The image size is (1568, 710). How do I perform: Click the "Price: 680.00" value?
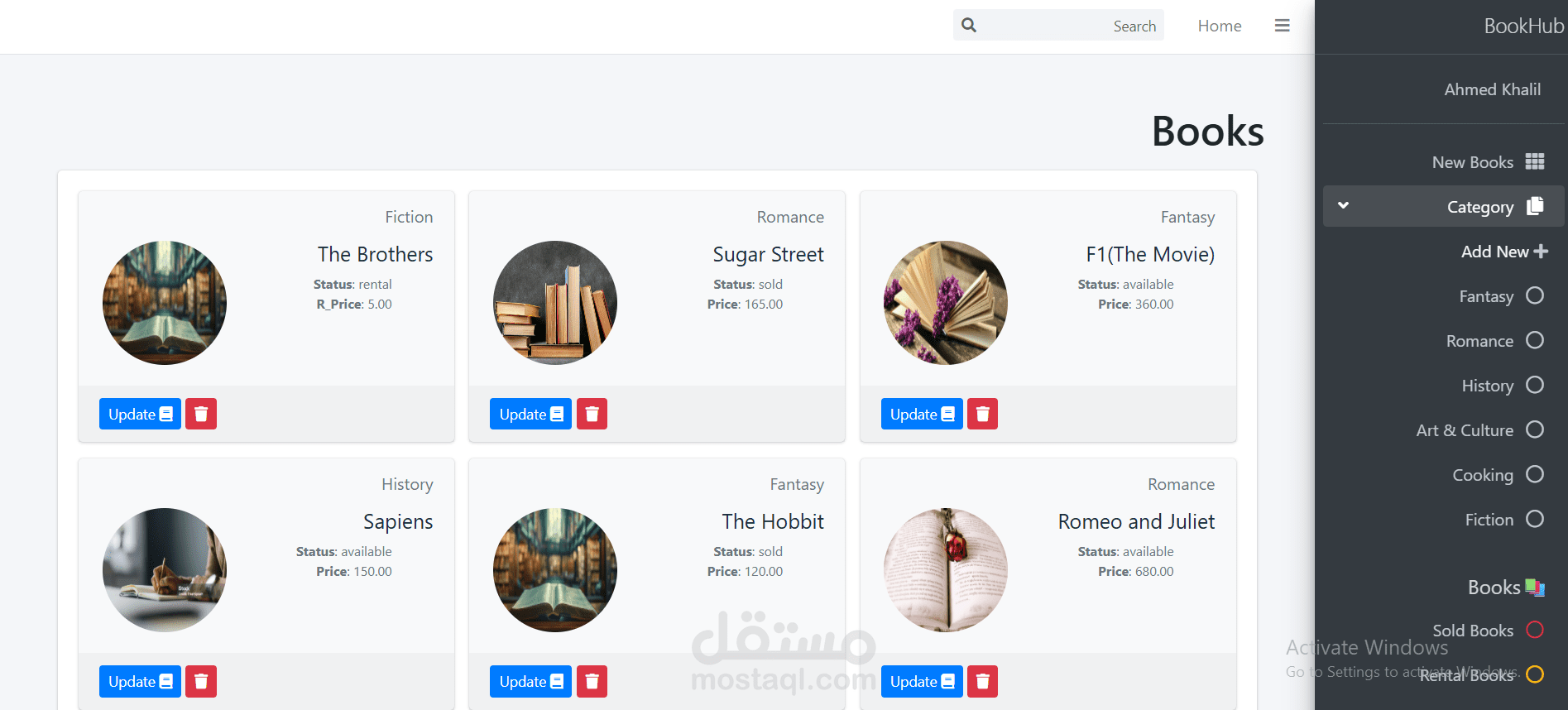[1136, 571]
